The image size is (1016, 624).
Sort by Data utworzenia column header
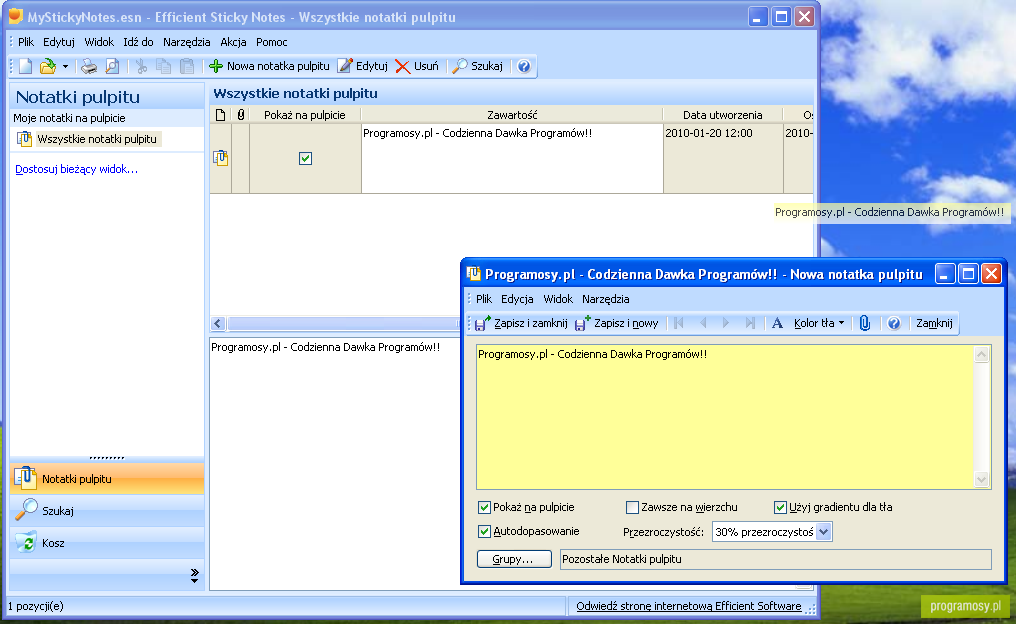[722, 115]
